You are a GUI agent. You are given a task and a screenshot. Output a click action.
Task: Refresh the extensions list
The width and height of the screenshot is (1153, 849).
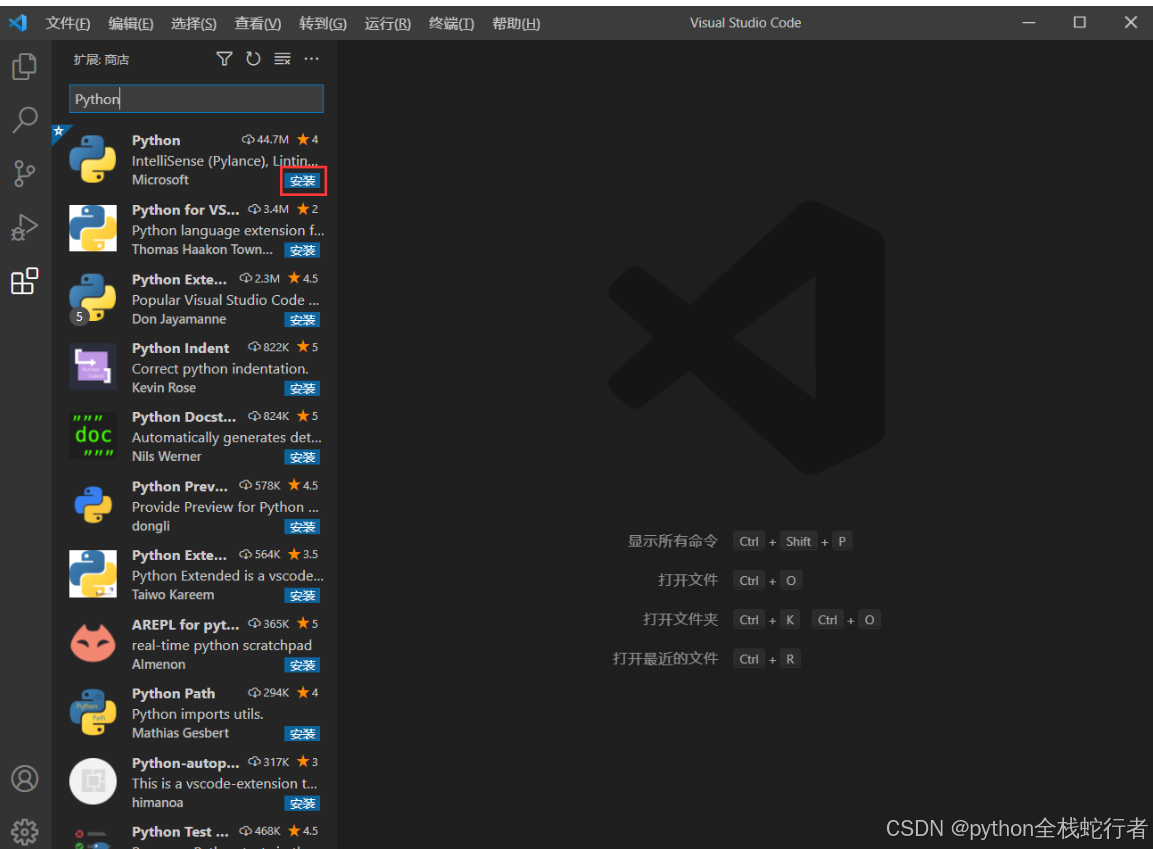tap(253, 59)
